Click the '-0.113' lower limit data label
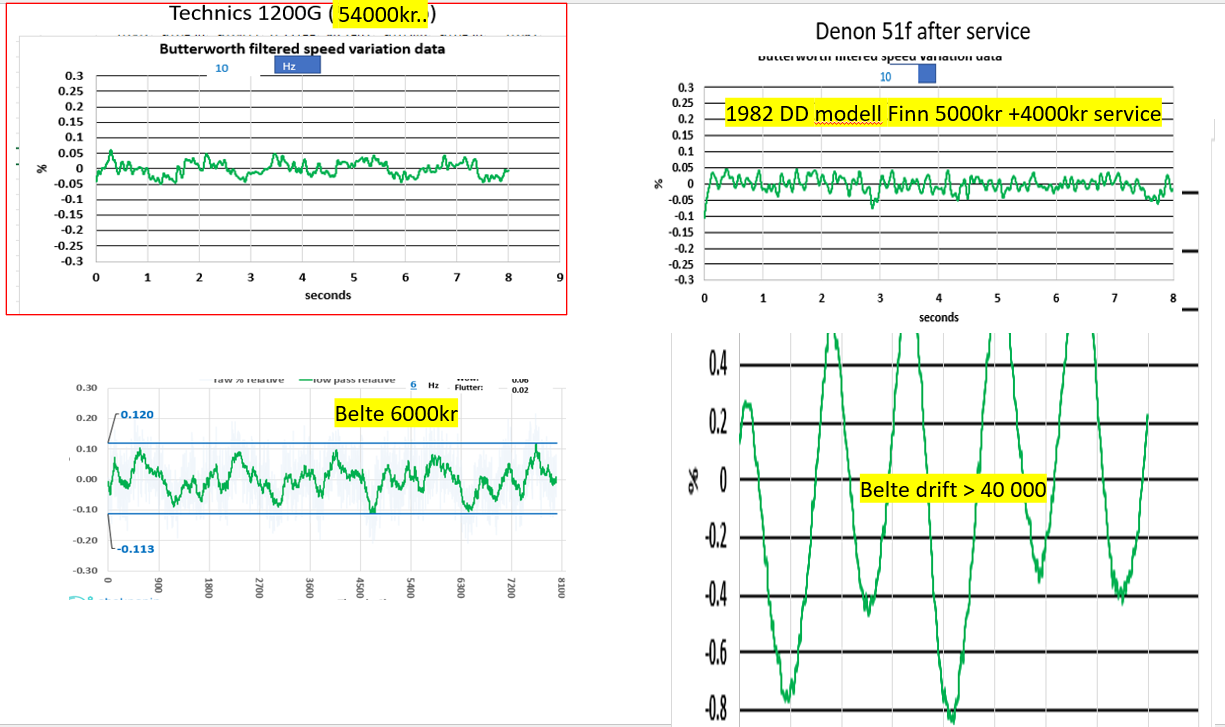 (138, 549)
